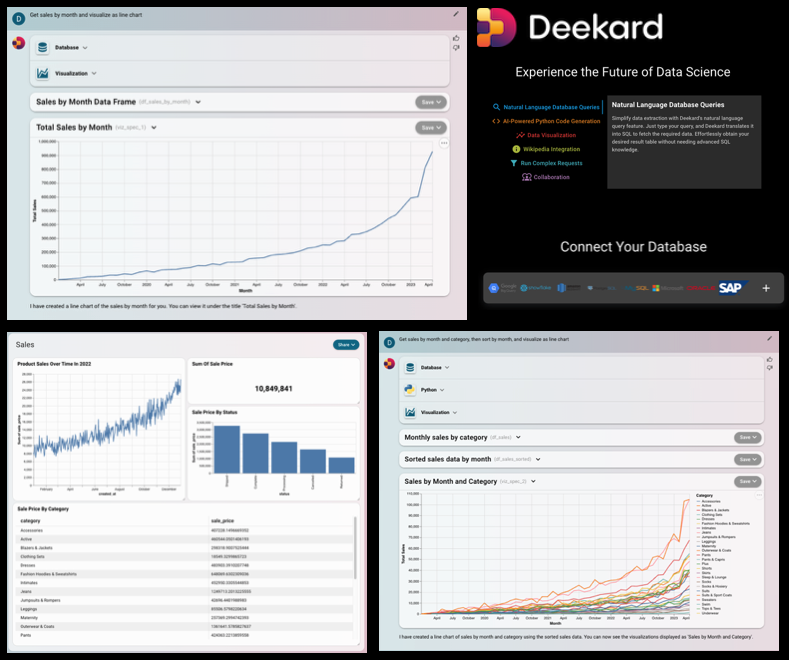The height and width of the screenshot is (660, 789).
Task: Select the Amazon Redshift database logo
Action: (x=569, y=288)
